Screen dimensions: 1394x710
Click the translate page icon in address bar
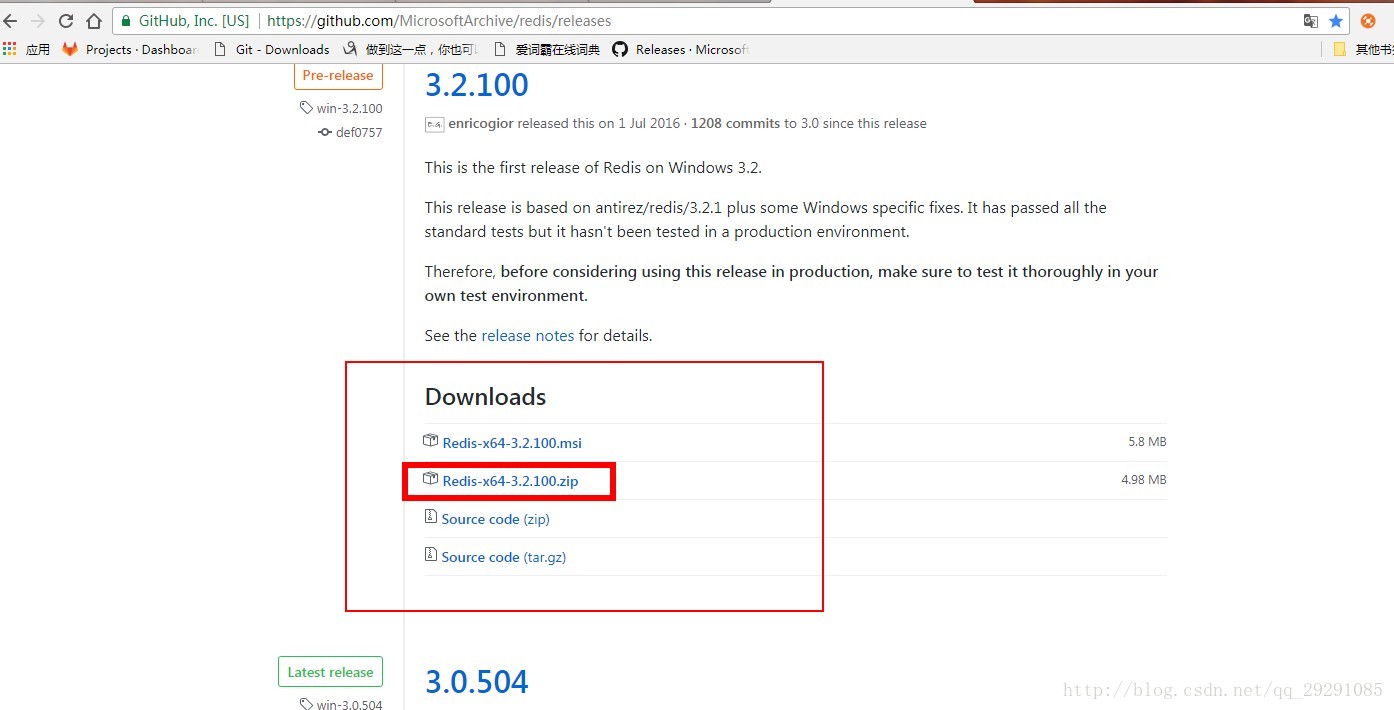(x=1311, y=20)
